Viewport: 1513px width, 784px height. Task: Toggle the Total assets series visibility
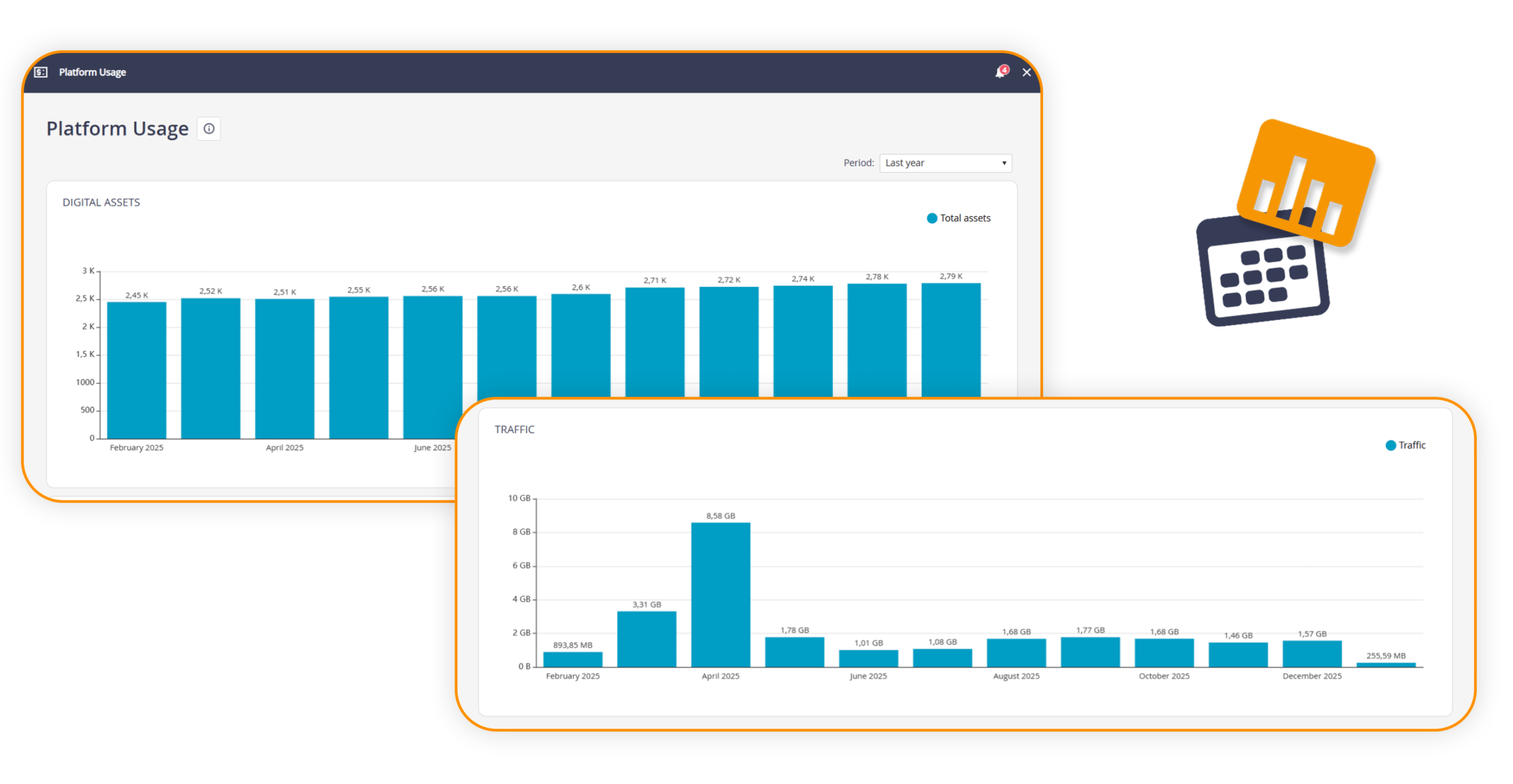(x=959, y=218)
